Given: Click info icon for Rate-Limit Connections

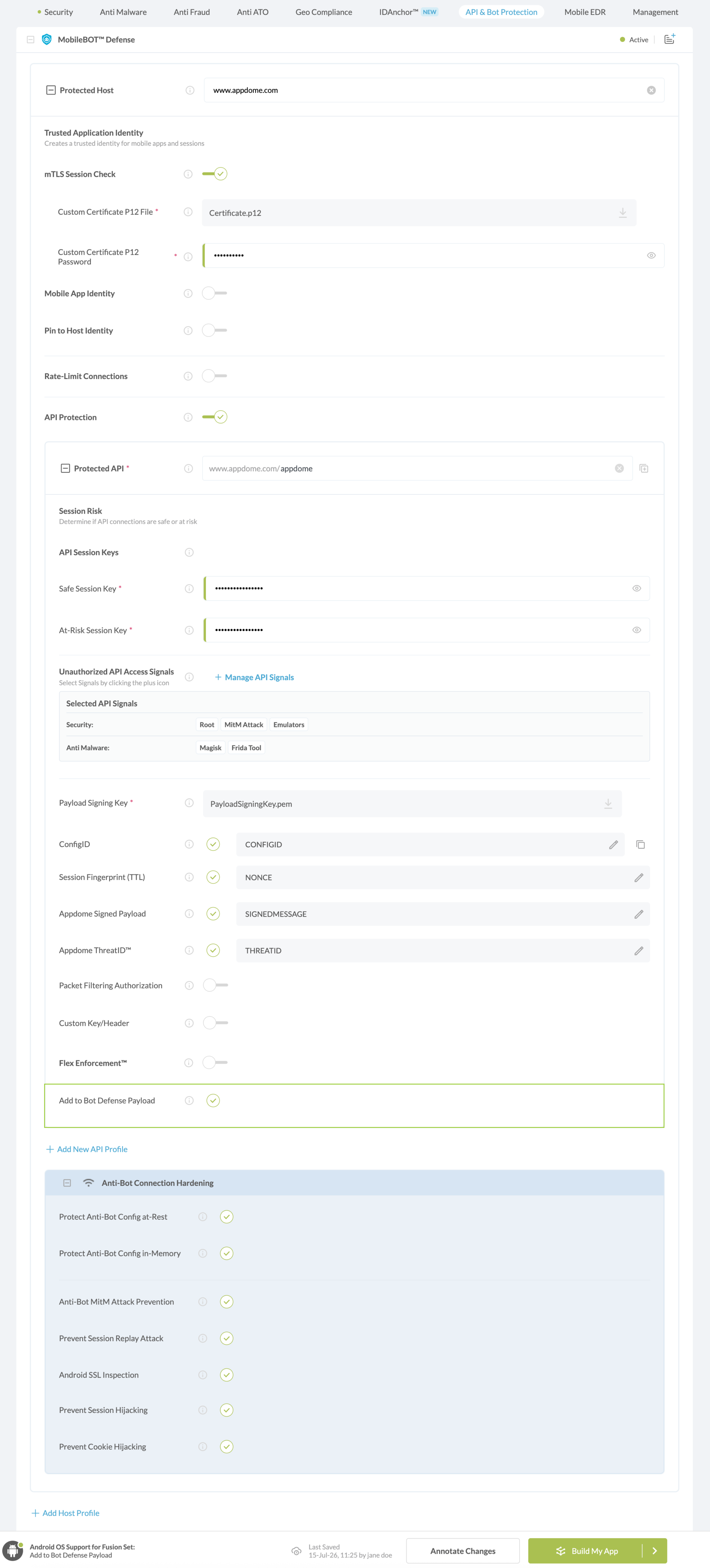Looking at the screenshot, I should tap(188, 376).
